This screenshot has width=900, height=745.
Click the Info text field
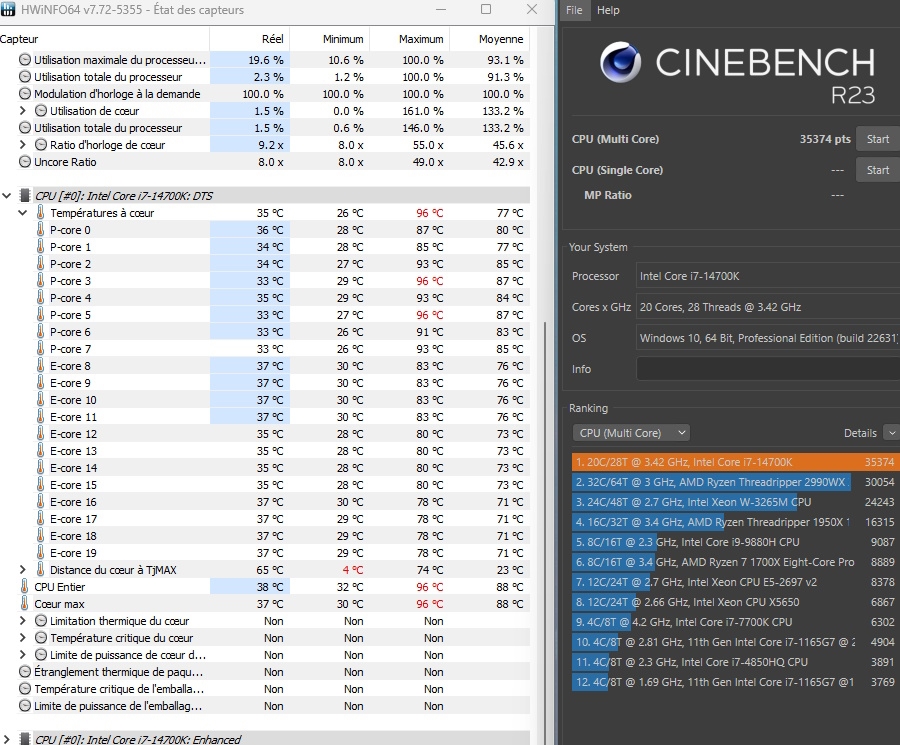[x=768, y=368]
